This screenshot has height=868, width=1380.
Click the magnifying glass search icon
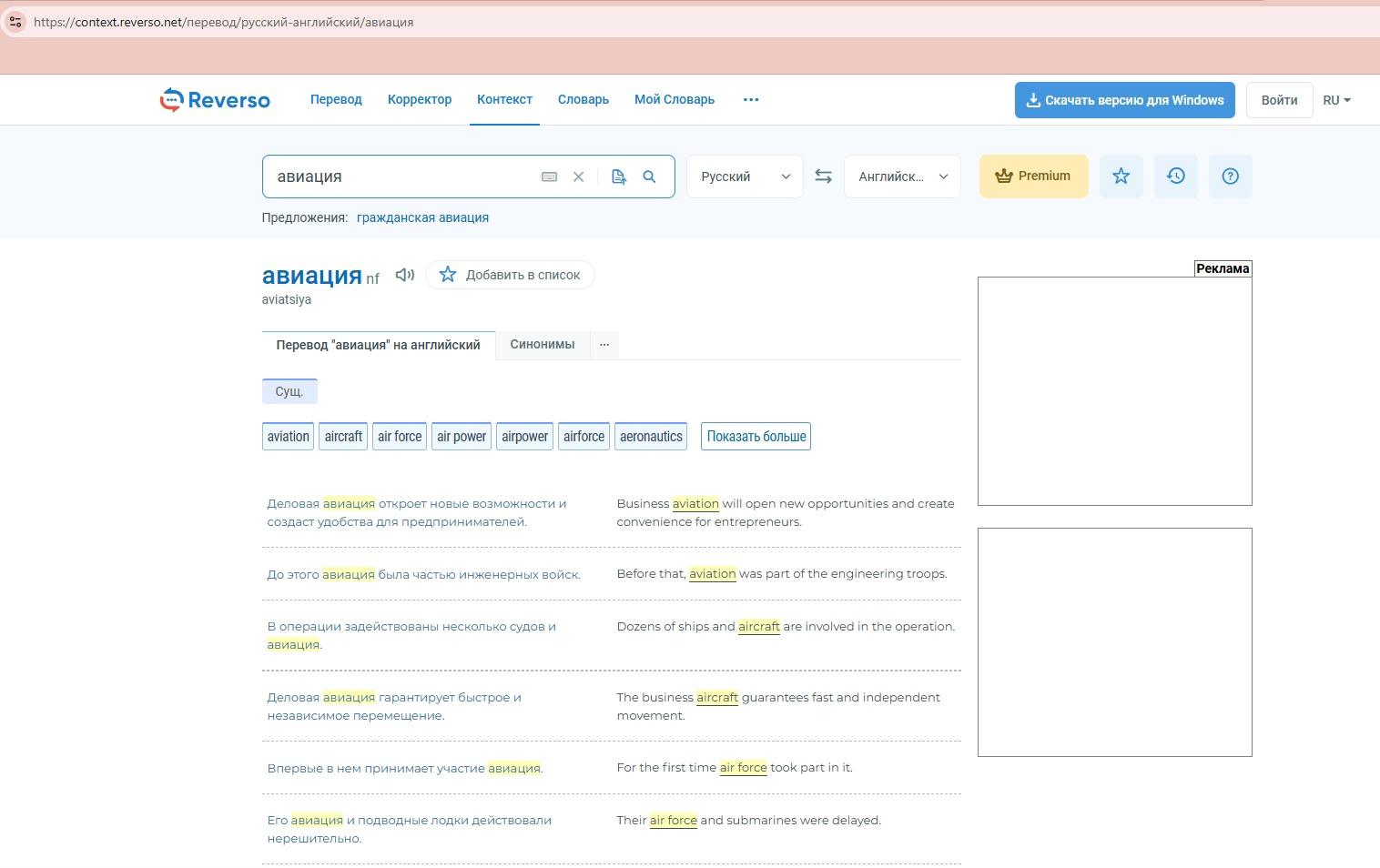649,177
